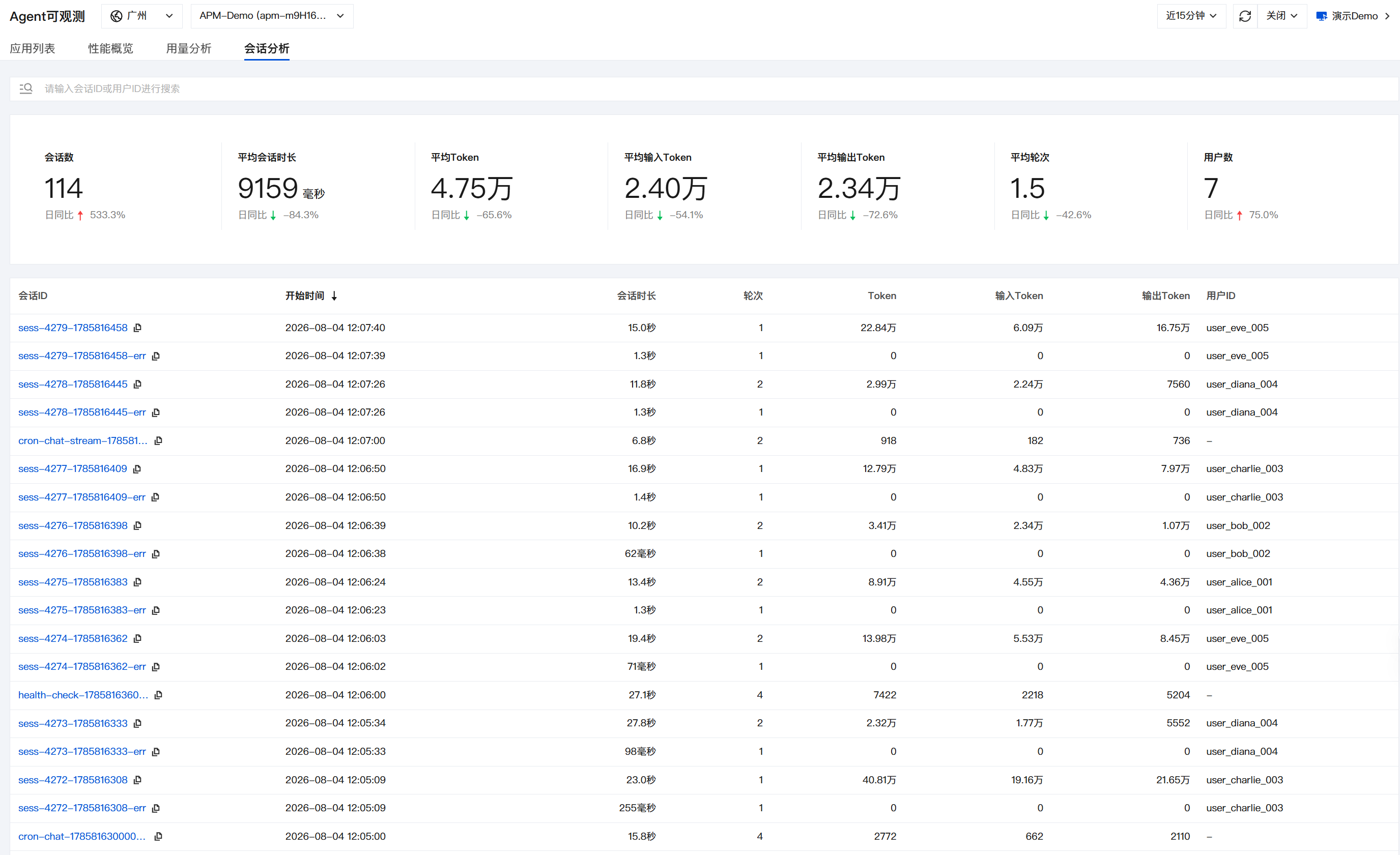This screenshot has width=1400, height=855.
Task: Click the 会话时长 column header
Action: pyautogui.click(x=636, y=296)
